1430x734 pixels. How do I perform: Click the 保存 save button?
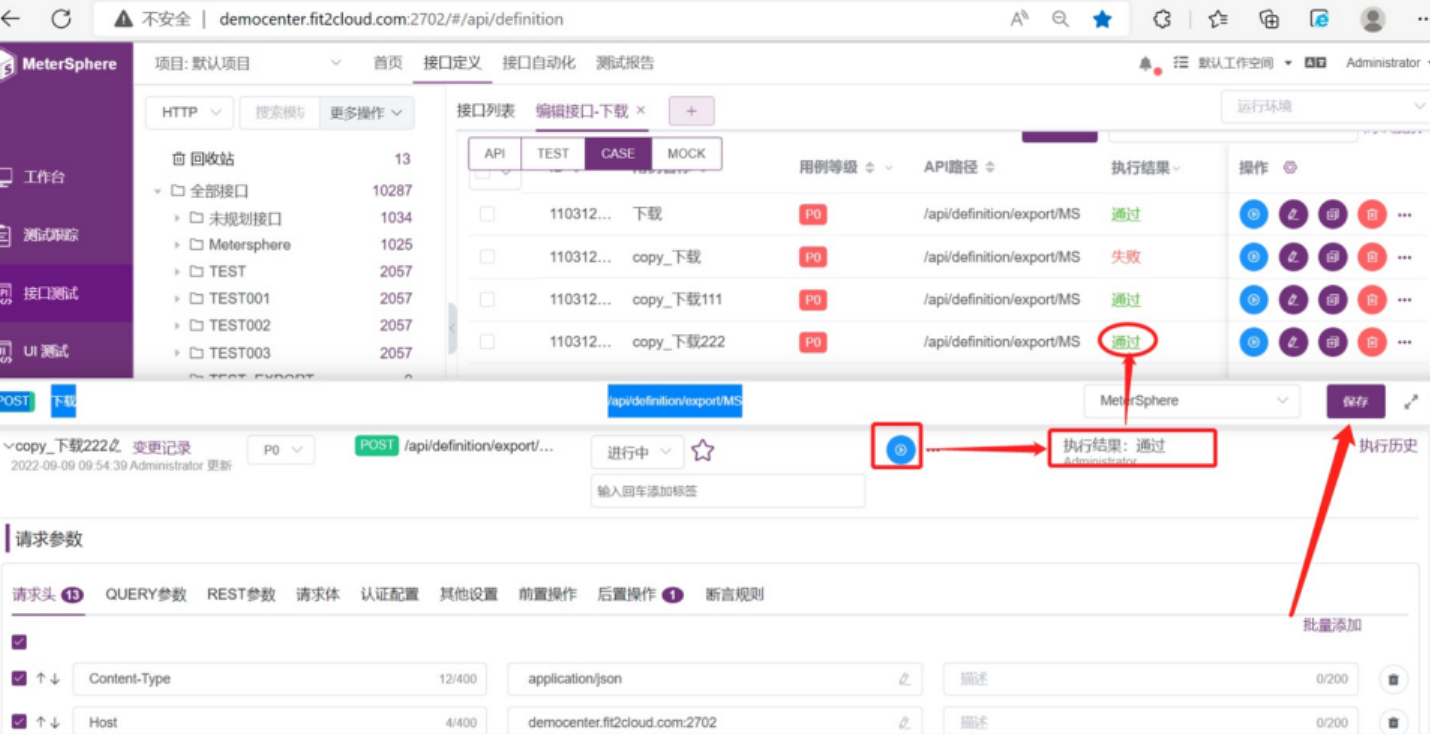(1356, 401)
